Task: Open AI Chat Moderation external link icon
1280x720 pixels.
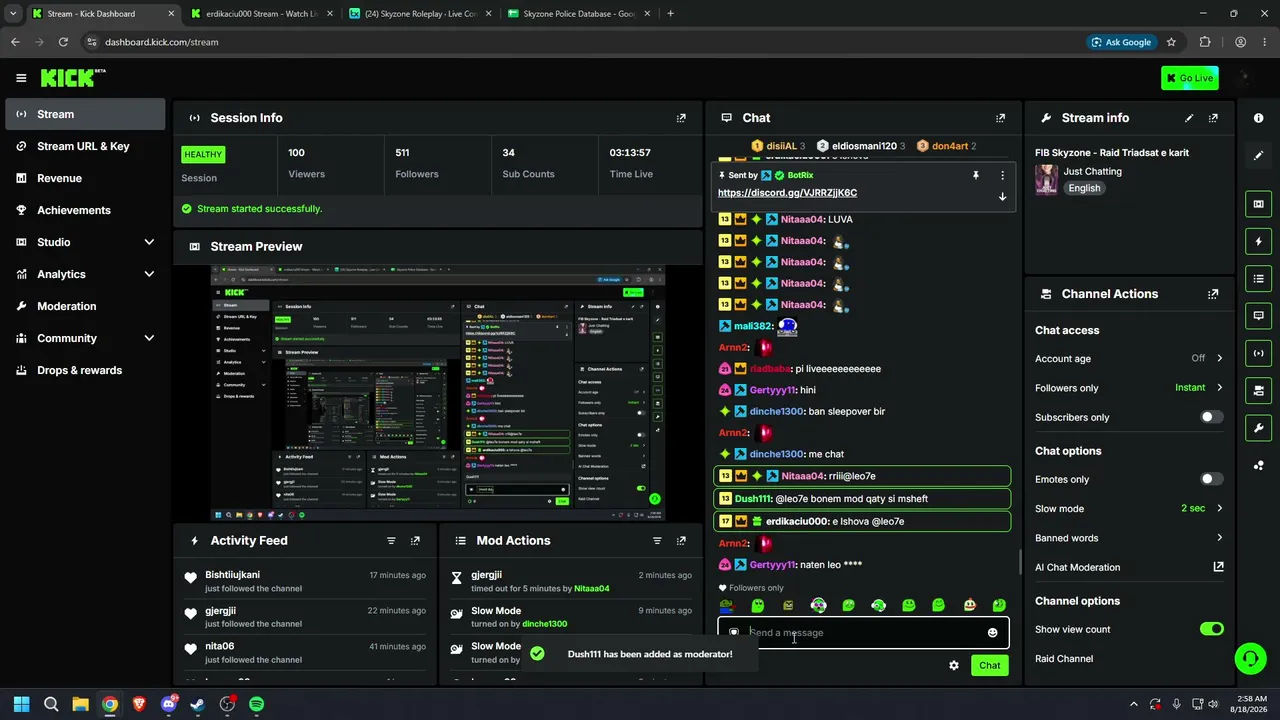Action: point(1218,567)
